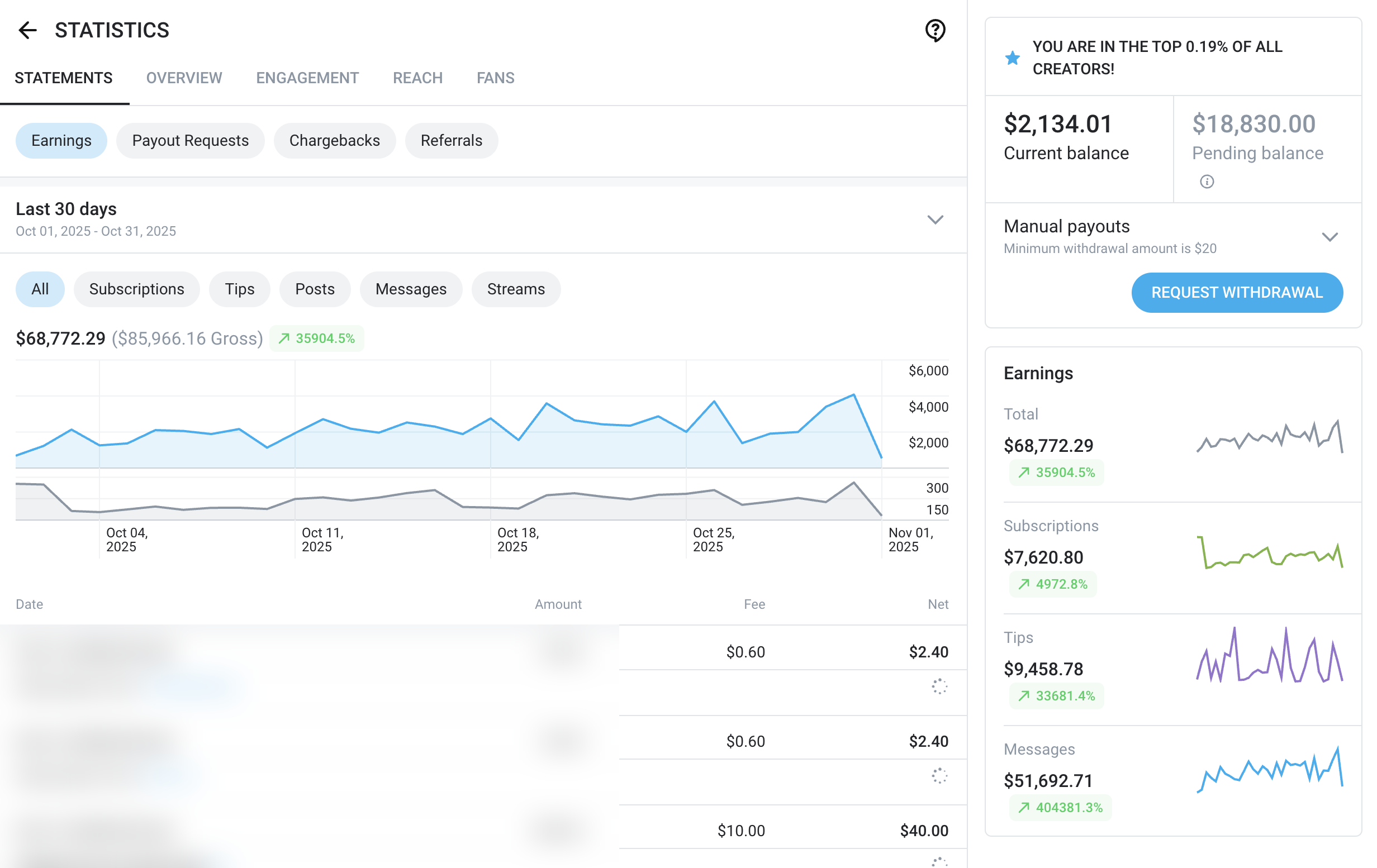Image resolution: width=1377 pixels, height=868 pixels.
Task: Click the back arrow beside STATISTICS
Action: coord(27,30)
